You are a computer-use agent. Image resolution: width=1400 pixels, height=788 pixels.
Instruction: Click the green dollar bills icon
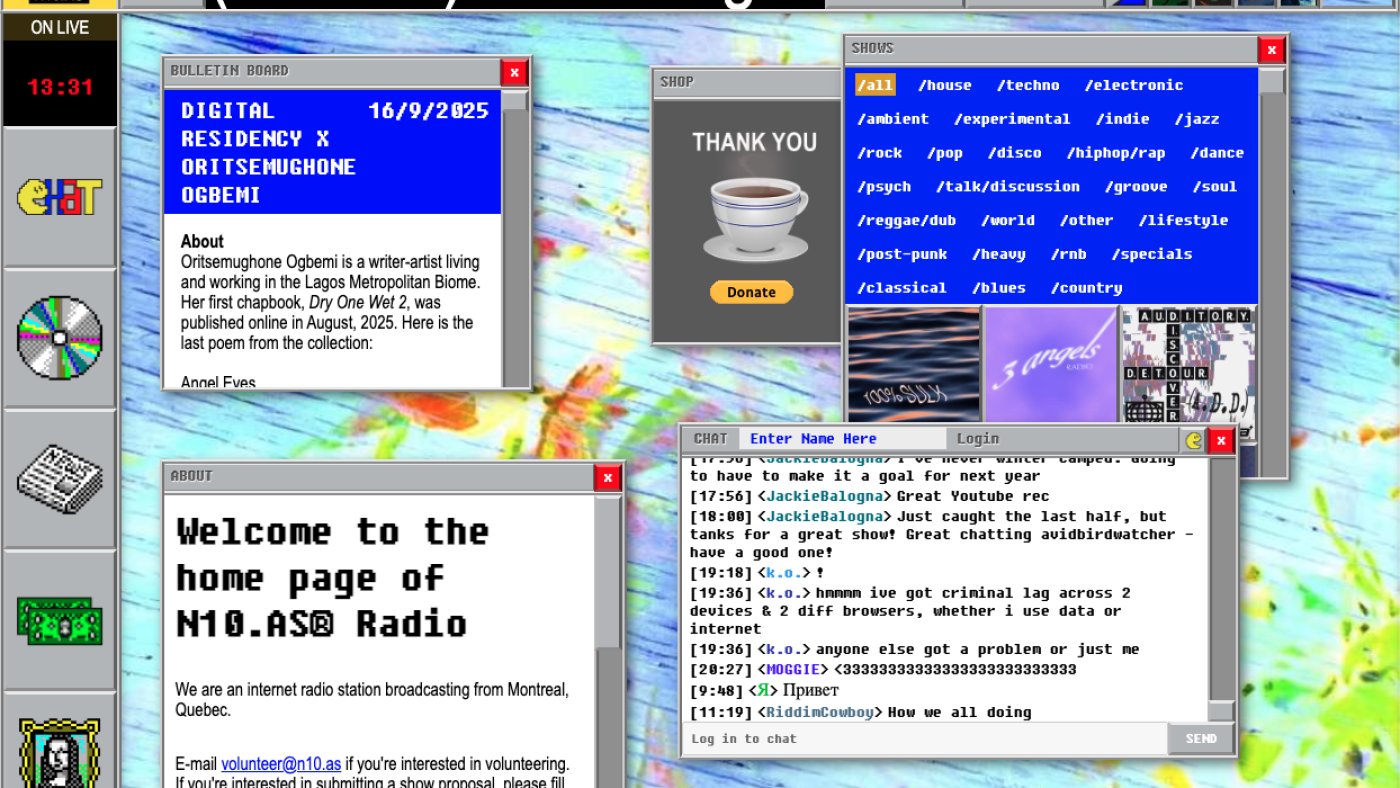(x=60, y=619)
